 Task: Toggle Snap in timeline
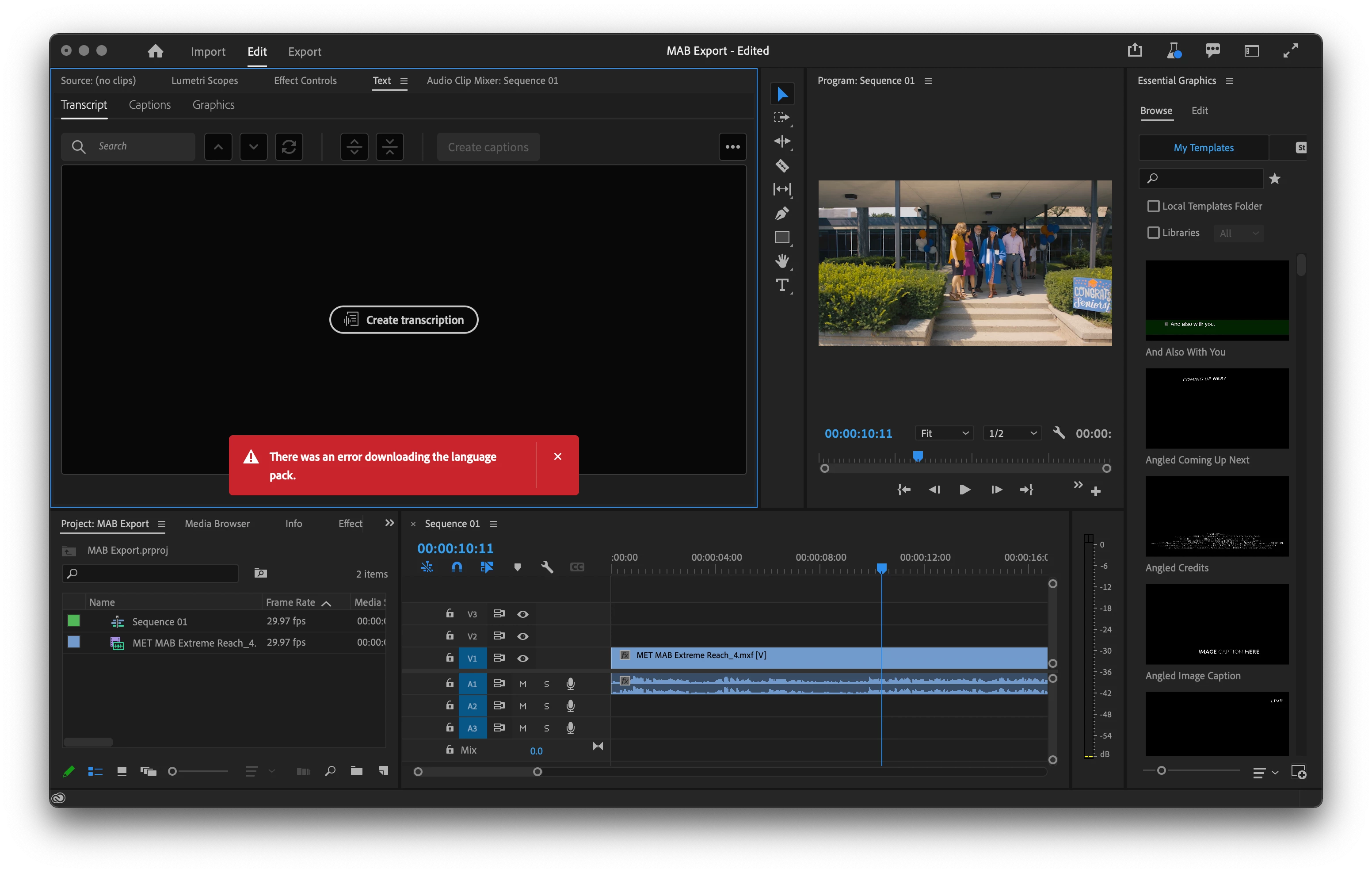tap(457, 567)
